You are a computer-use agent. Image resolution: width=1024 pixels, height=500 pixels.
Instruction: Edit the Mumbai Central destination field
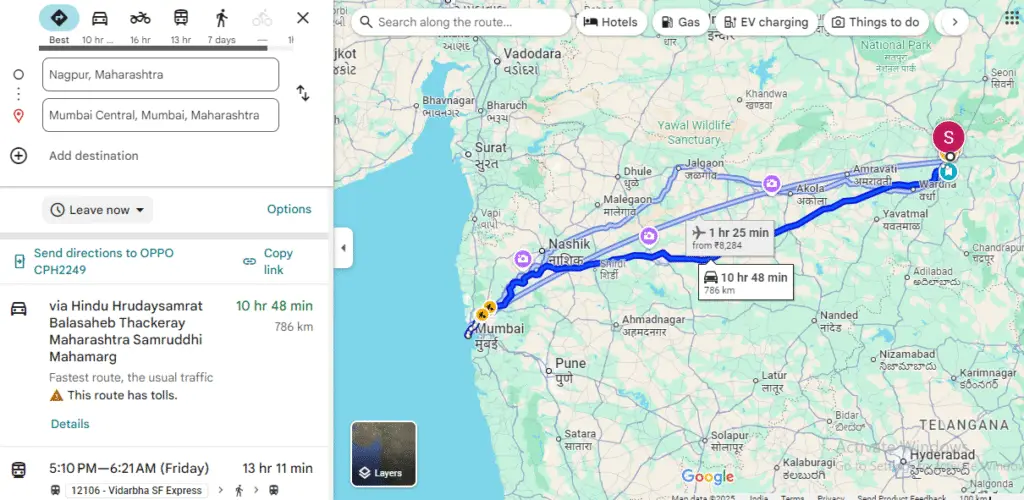(161, 115)
